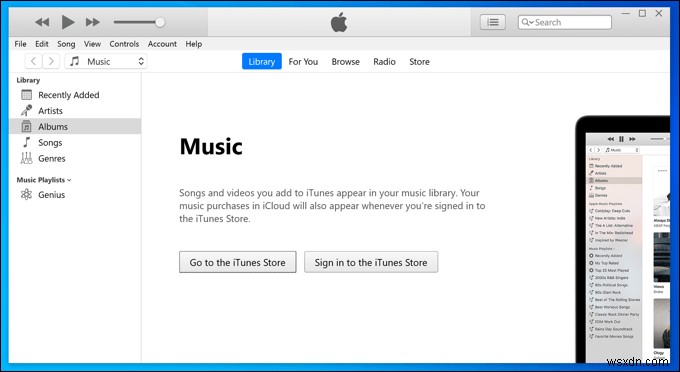Select Songs in the sidebar
680x372 pixels.
click(75, 142)
